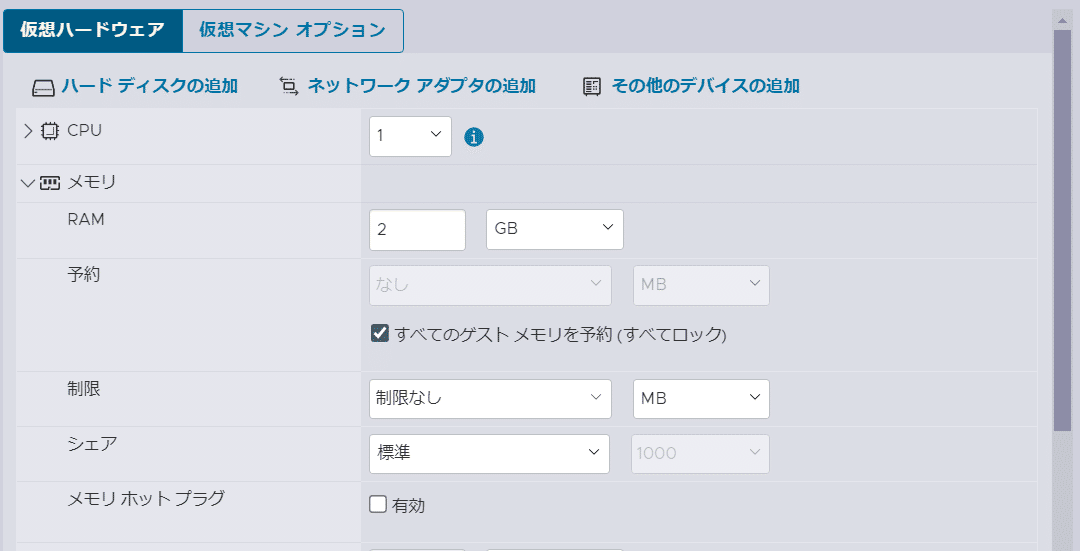Screen dimensions: 1080x551
Task: Switch to 仮想マシン オプション tab
Action: (x=293, y=30)
